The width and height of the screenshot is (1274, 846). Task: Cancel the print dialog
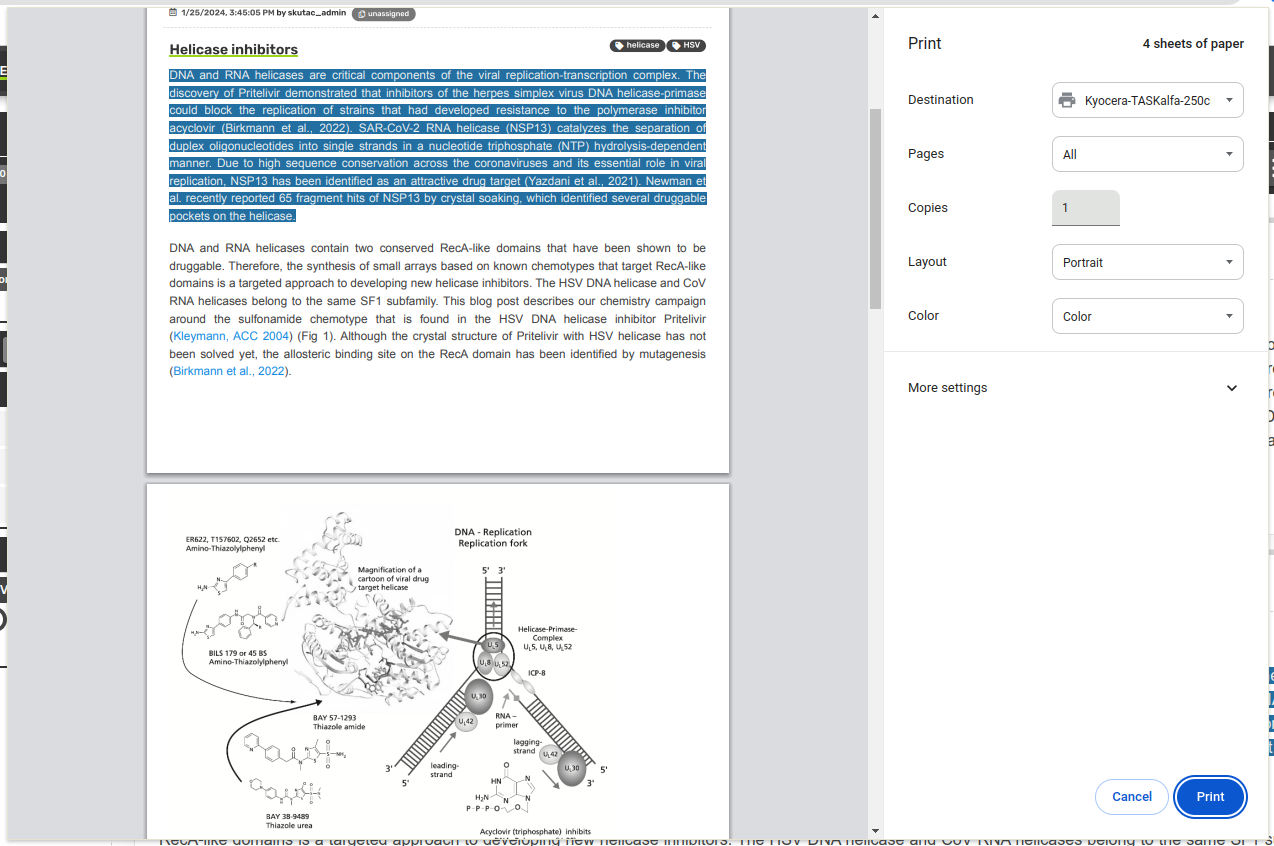point(1132,797)
